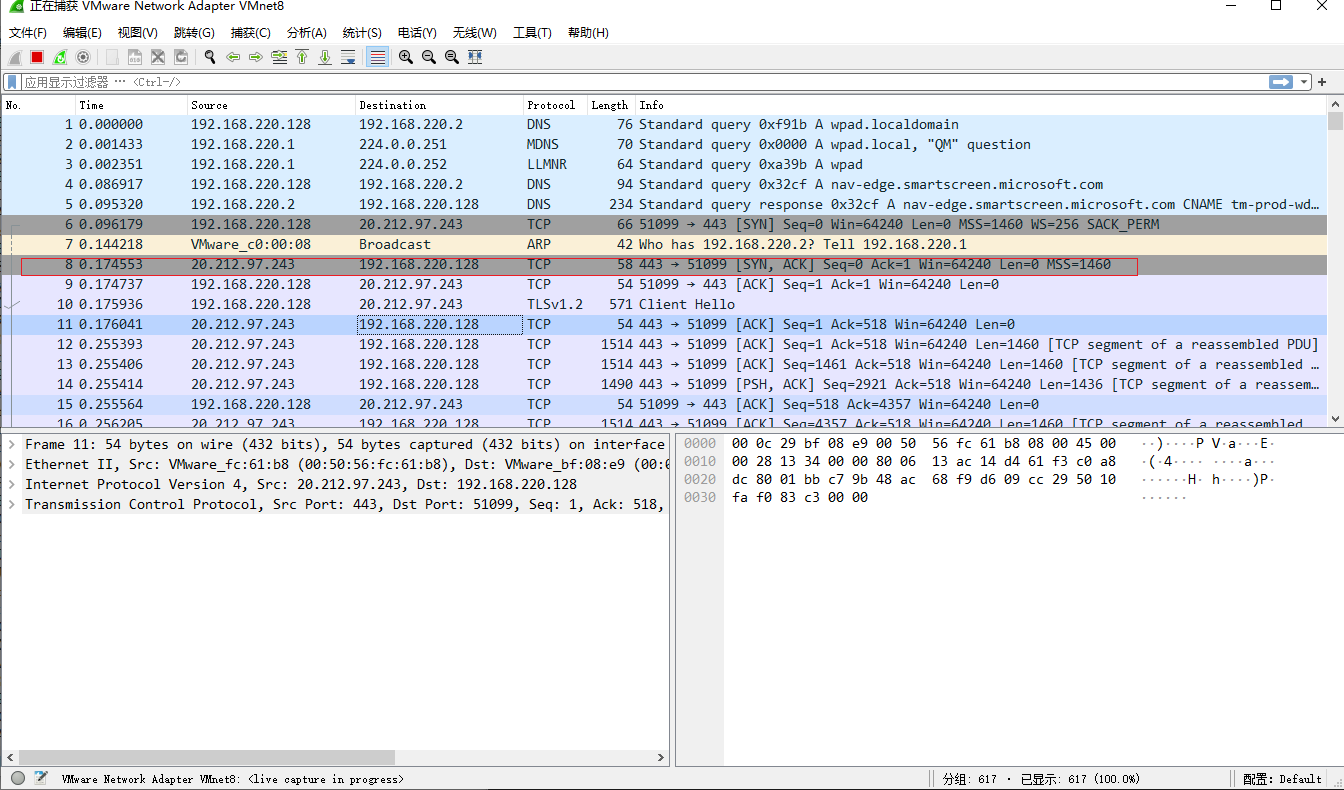
Task: Open the display filter history dropdown
Action: [1304, 82]
